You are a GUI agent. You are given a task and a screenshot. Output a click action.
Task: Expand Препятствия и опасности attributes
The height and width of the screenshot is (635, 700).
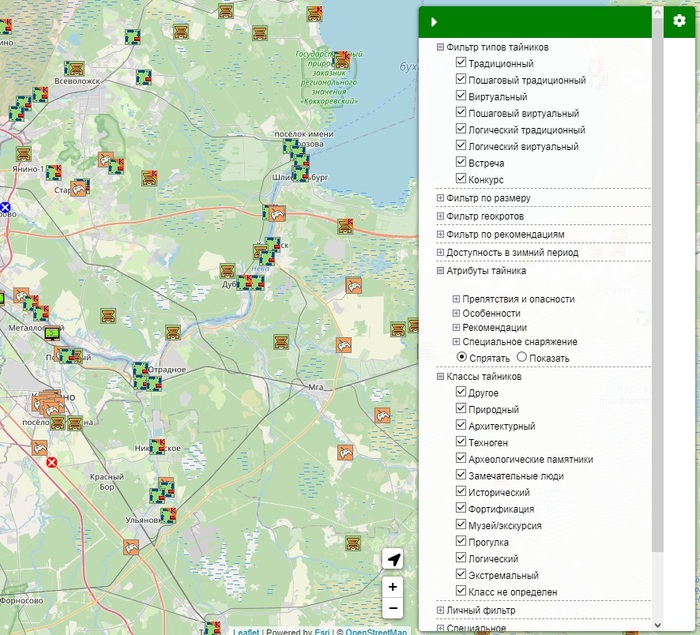[456, 299]
